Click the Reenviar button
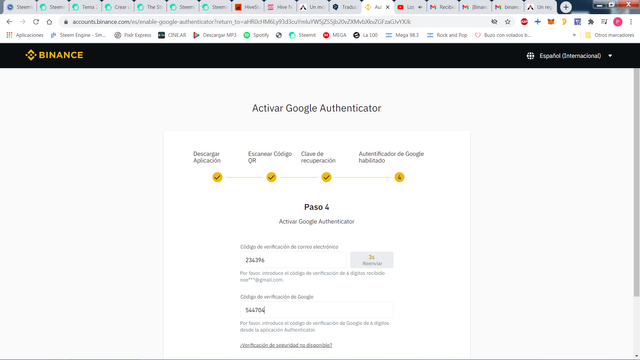 372,260
